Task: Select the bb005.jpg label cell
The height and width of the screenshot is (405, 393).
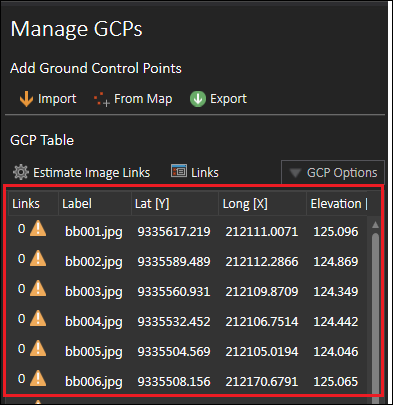Action: [x=94, y=352]
